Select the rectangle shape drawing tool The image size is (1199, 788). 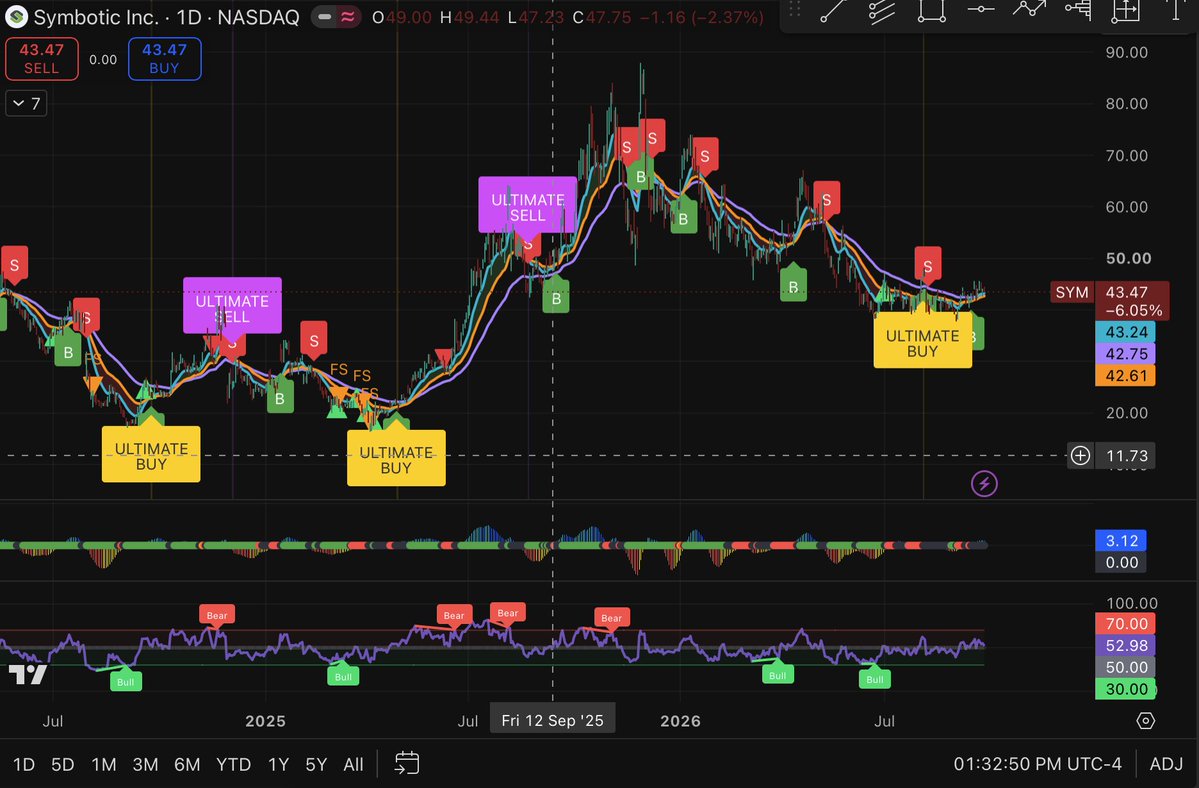click(x=931, y=11)
